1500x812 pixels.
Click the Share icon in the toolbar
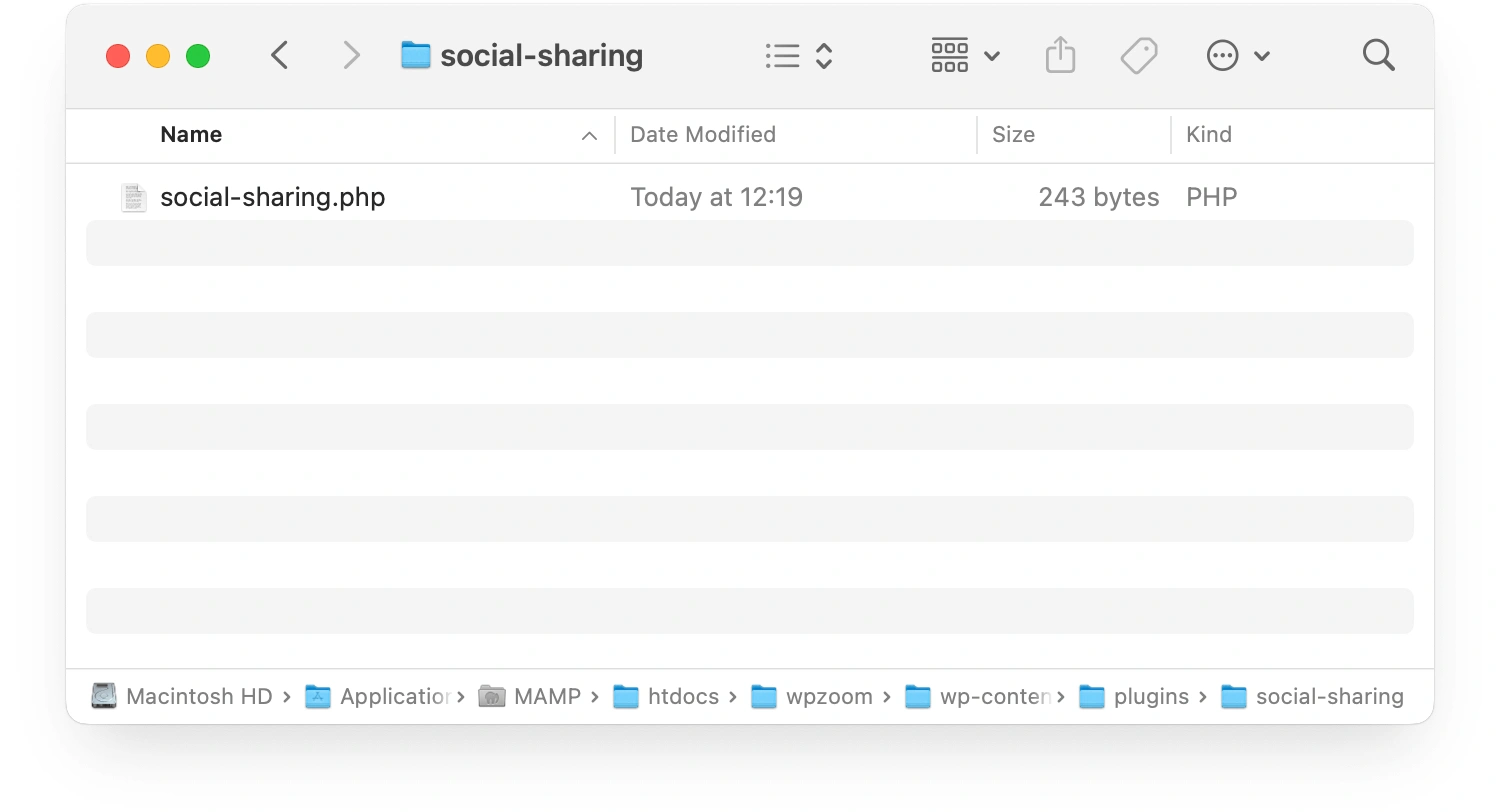(x=1060, y=55)
